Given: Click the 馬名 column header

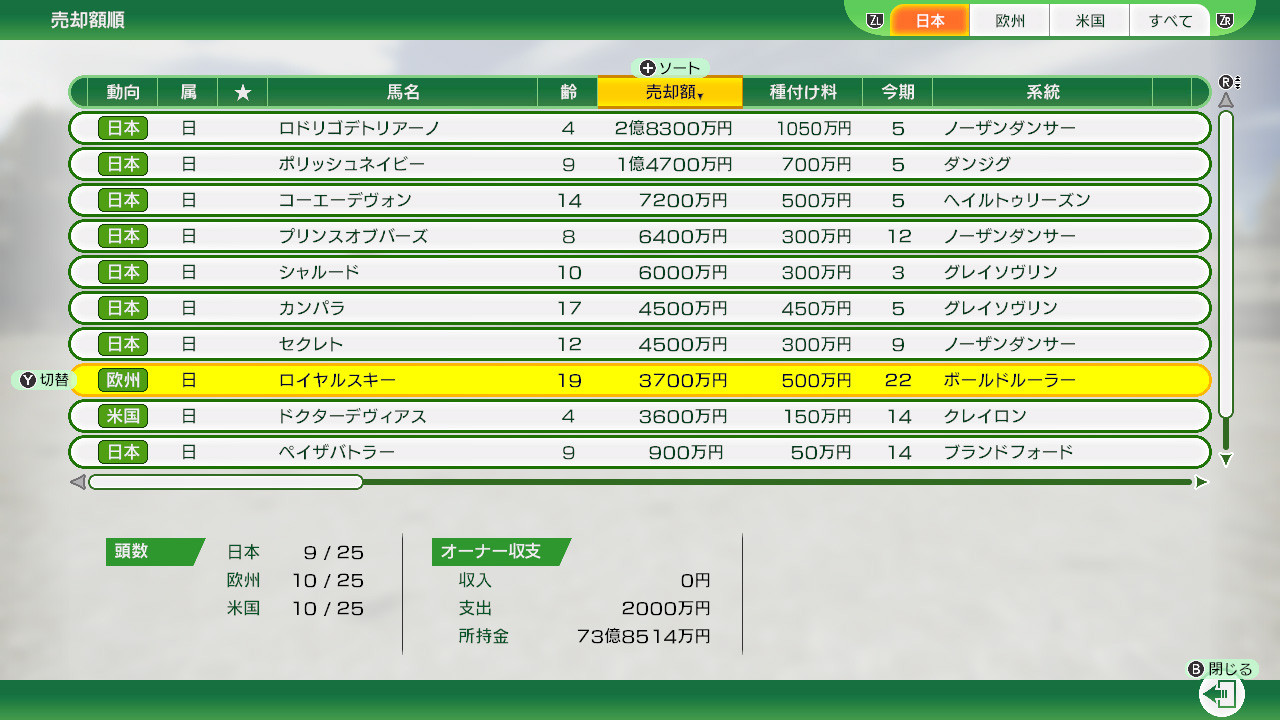Looking at the screenshot, I should pyautogui.click(x=403, y=92).
